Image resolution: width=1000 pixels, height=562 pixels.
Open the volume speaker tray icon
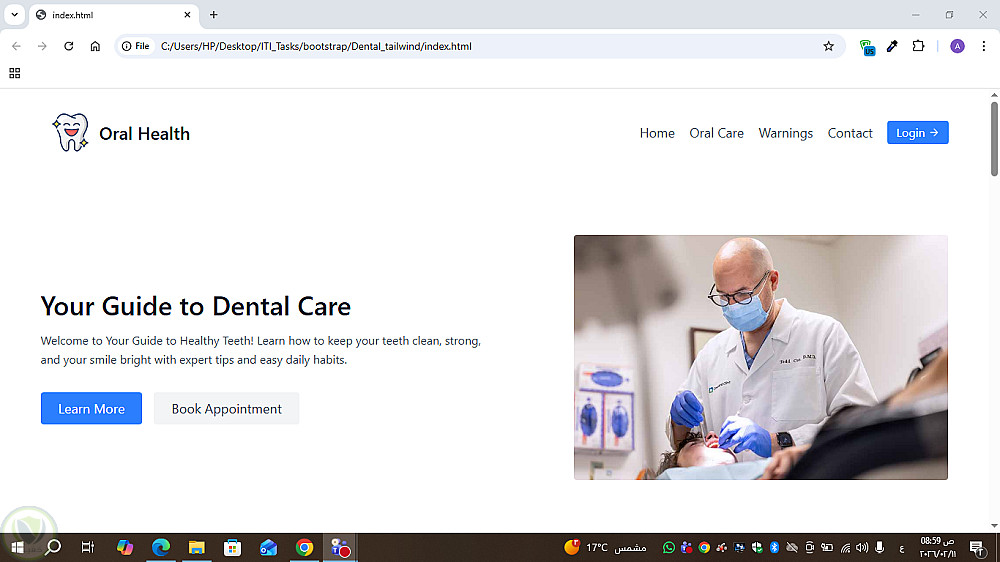point(862,547)
